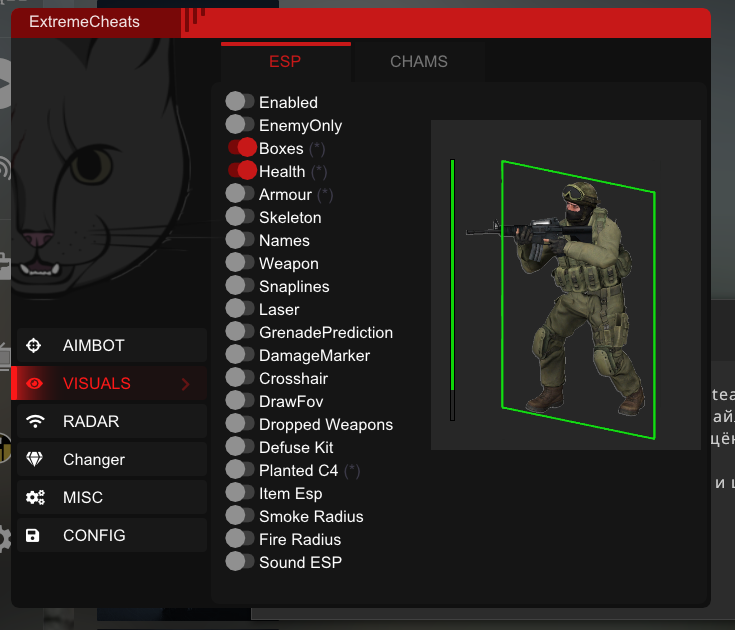Click the ExtremeCheats title text

point(84,22)
